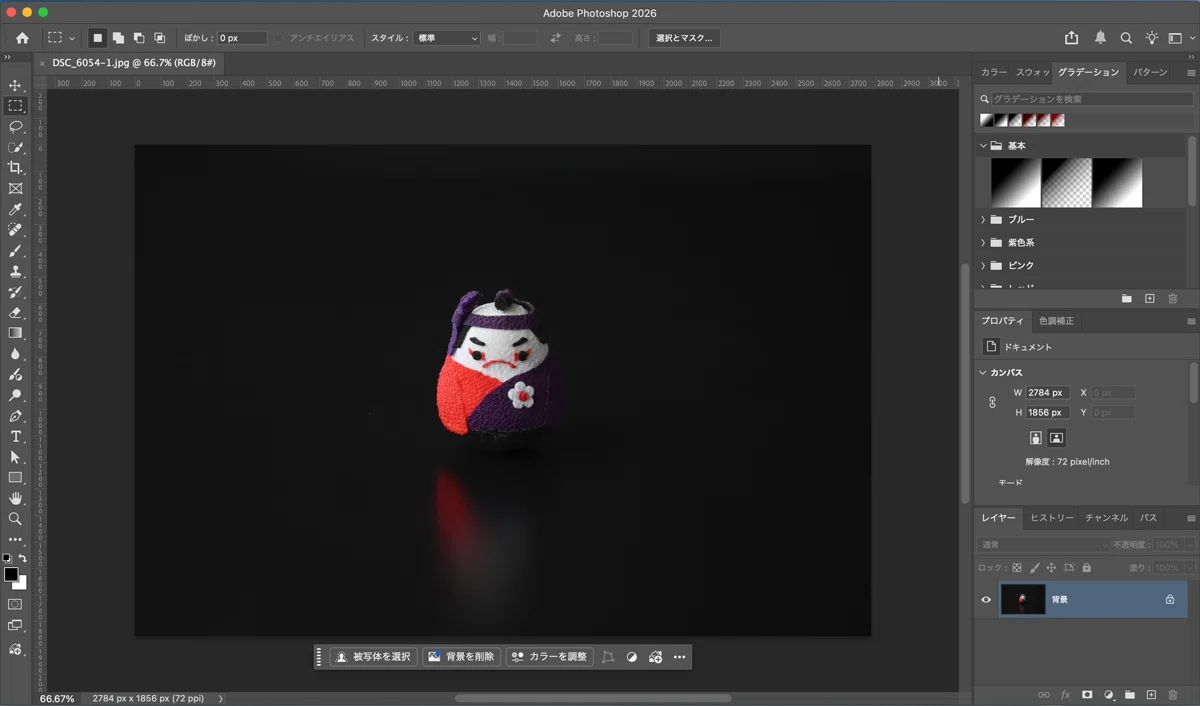Screen dimensions: 1200x706
Task: Select the Gradient tool
Action: click(15, 333)
